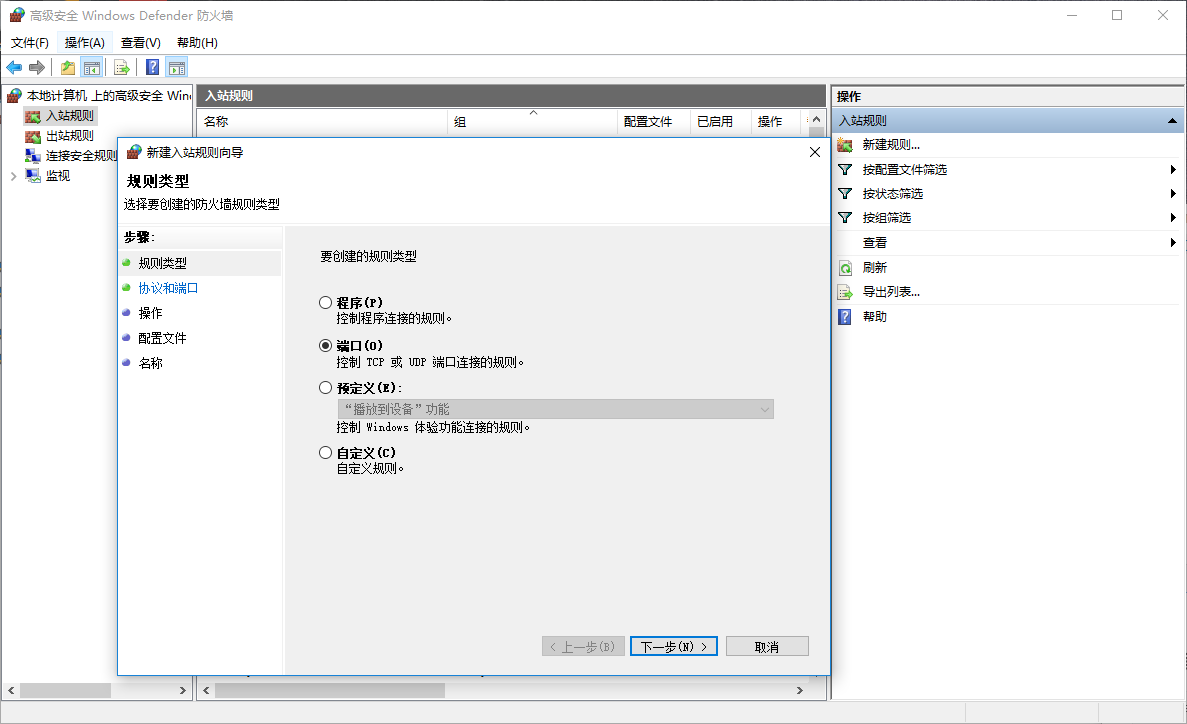Sort rules by the 配置文件 column header
The width and height of the screenshot is (1187, 724).
pyautogui.click(x=654, y=122)
